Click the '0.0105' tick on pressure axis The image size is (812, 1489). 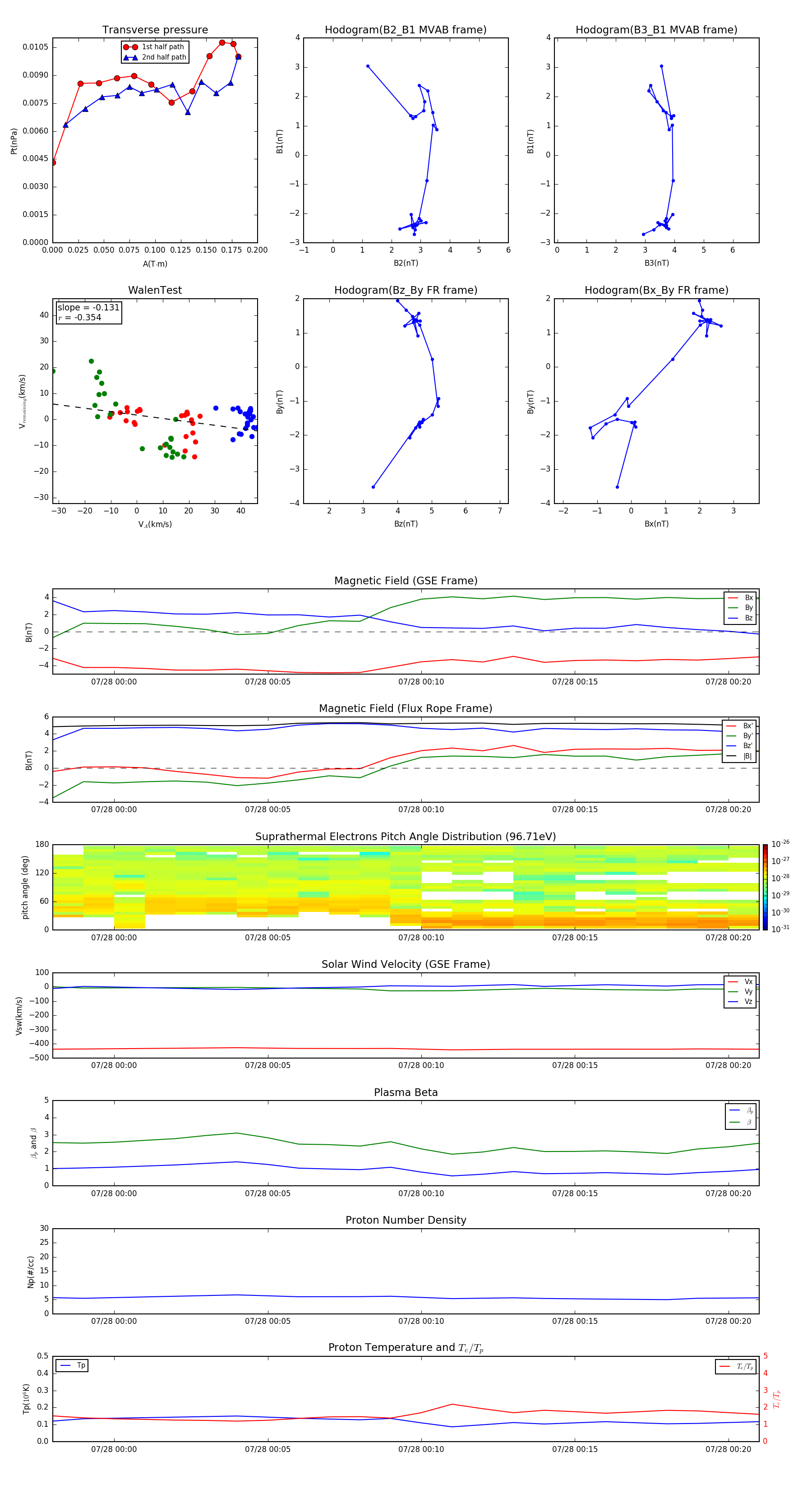tap(36, 47)
